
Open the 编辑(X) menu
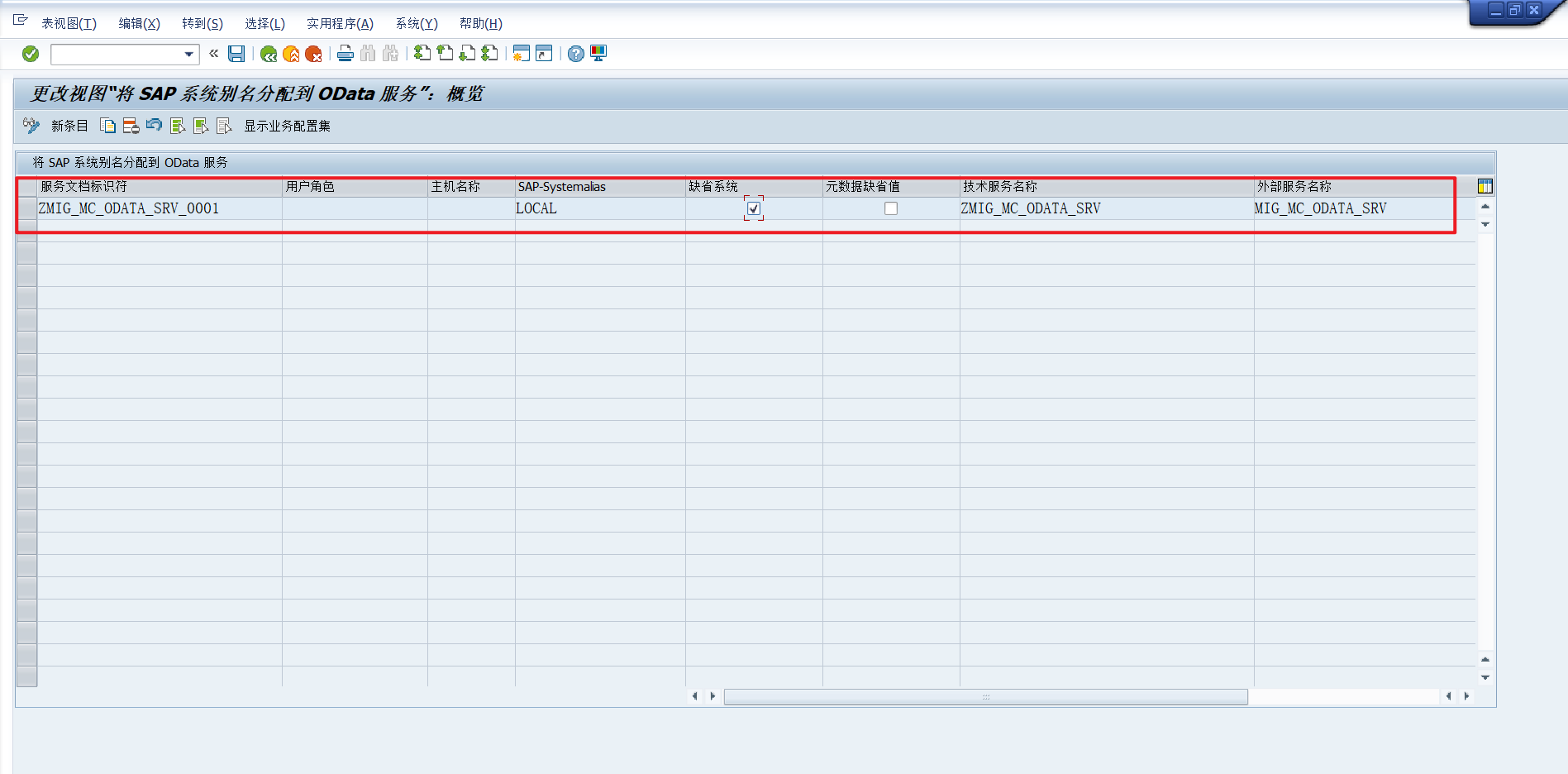click(x=140, y=23)
